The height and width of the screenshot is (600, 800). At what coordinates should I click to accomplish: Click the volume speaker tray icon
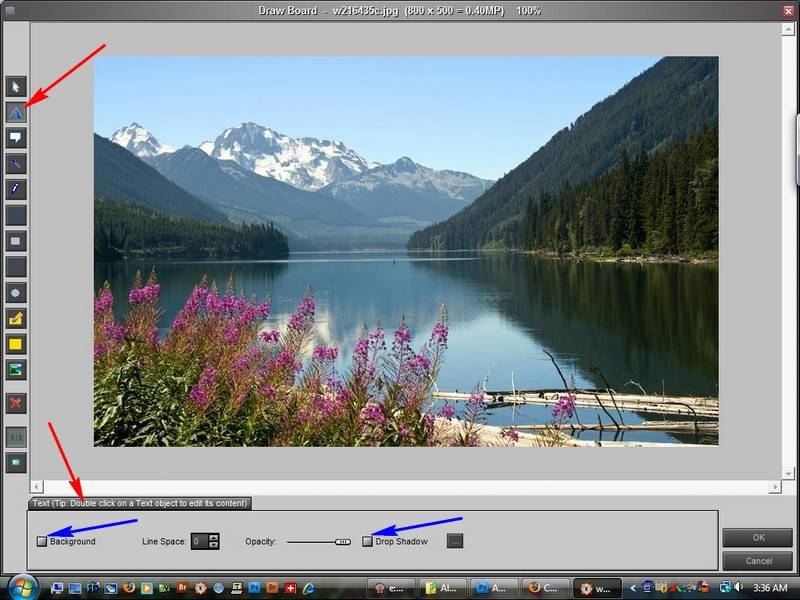point(738,587)
